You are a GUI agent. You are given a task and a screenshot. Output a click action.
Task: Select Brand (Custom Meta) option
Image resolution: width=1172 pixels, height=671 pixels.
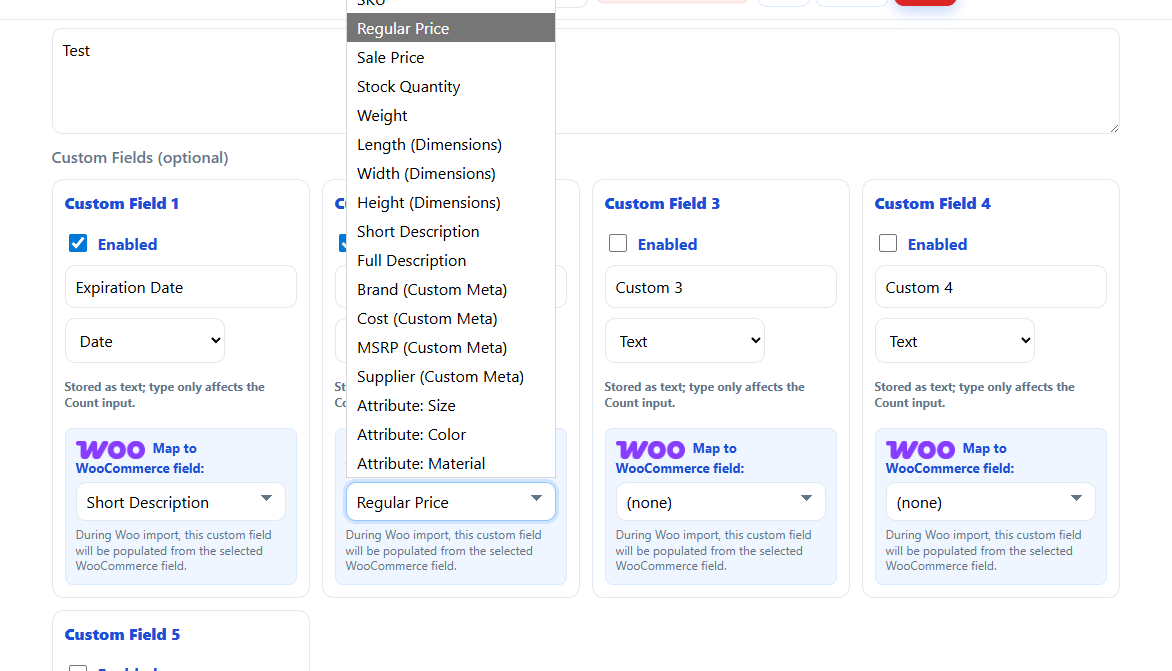click(432, 290)
